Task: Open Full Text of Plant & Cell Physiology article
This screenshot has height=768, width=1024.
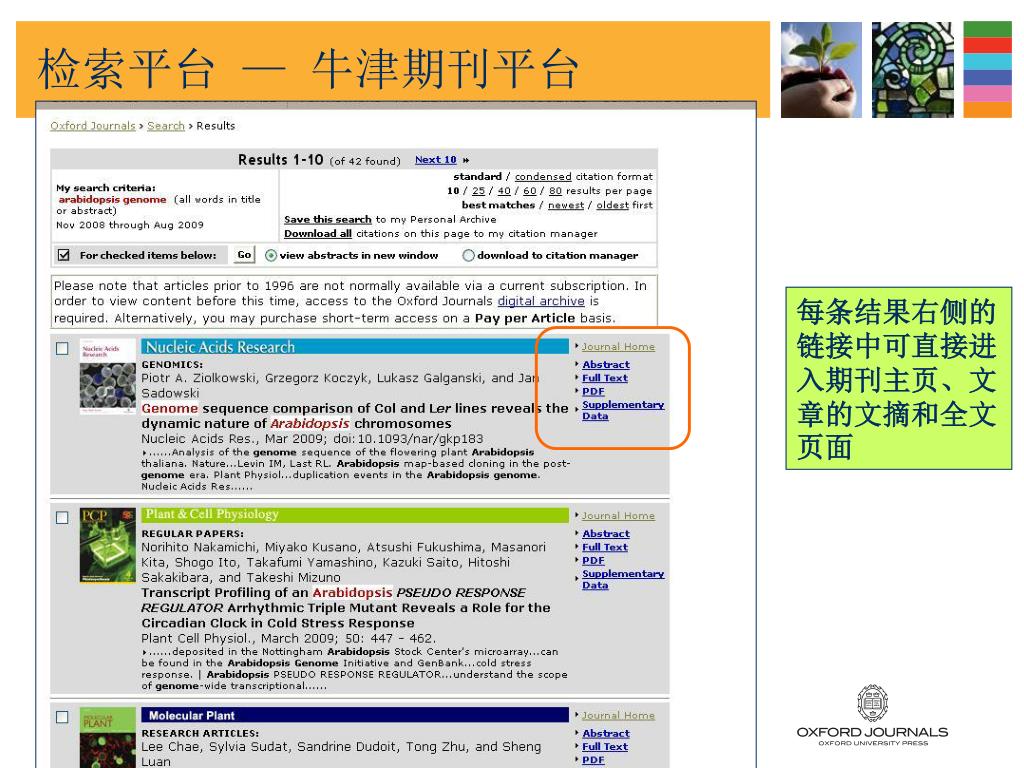Action: click(x=605, y=547)
